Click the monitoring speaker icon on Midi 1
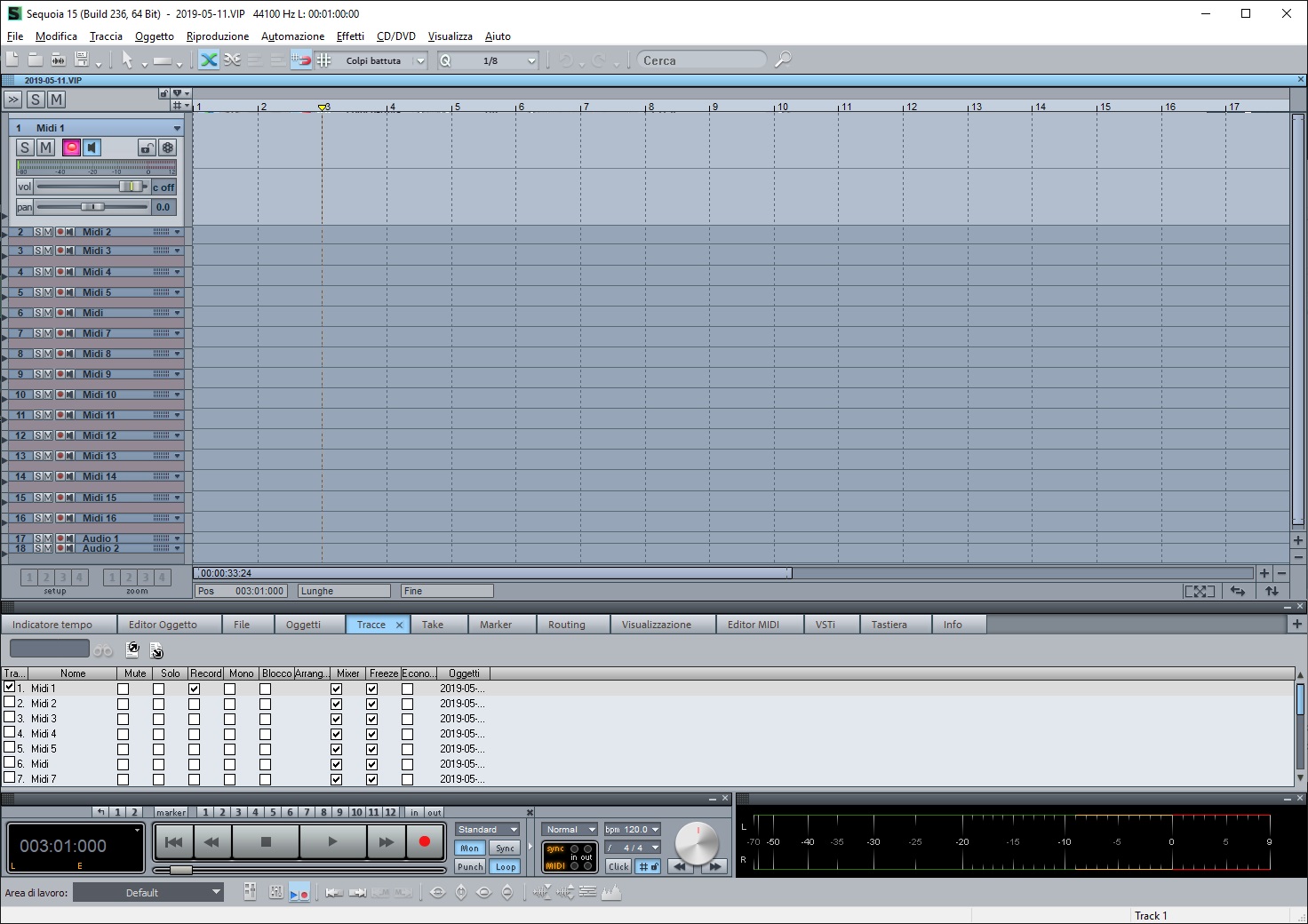1308x924 pixels. coord(92,147)
